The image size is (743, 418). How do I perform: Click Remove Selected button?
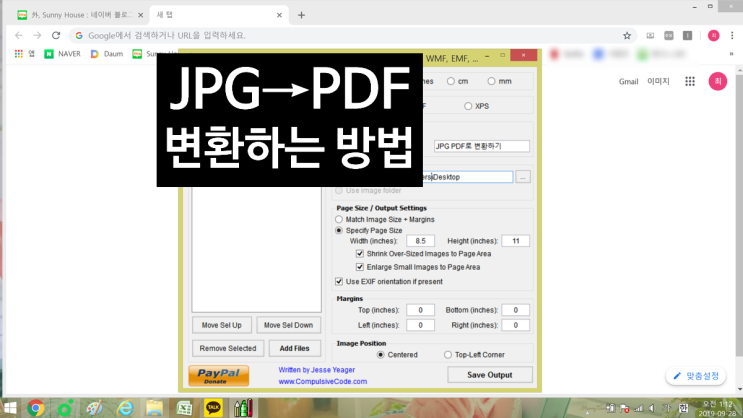click(227, 348)
